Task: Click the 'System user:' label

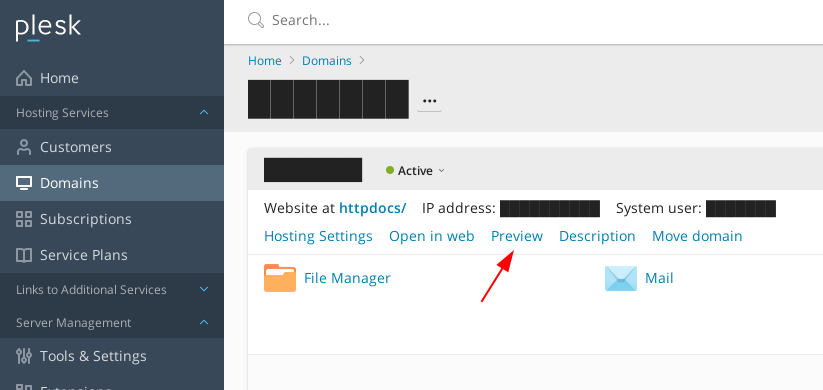Action: [x=658, y=208]
